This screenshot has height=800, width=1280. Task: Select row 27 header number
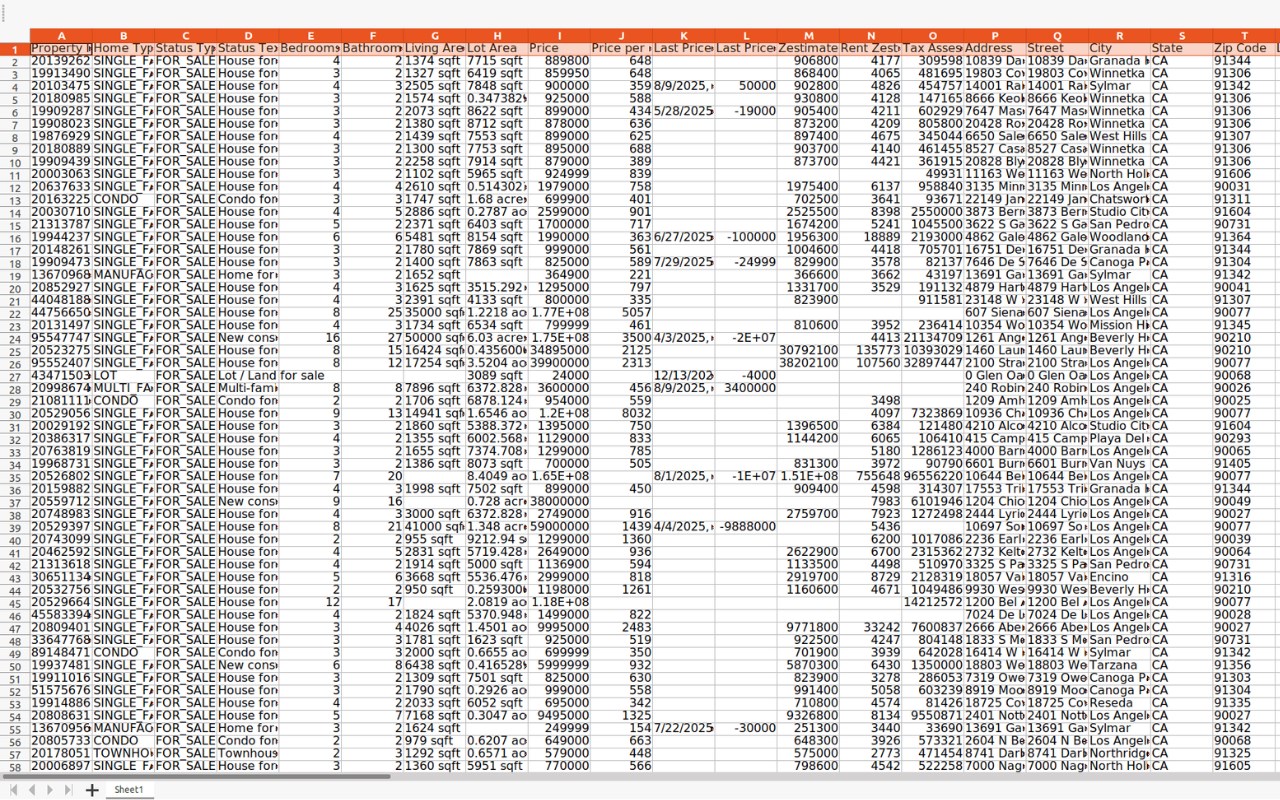14,375
